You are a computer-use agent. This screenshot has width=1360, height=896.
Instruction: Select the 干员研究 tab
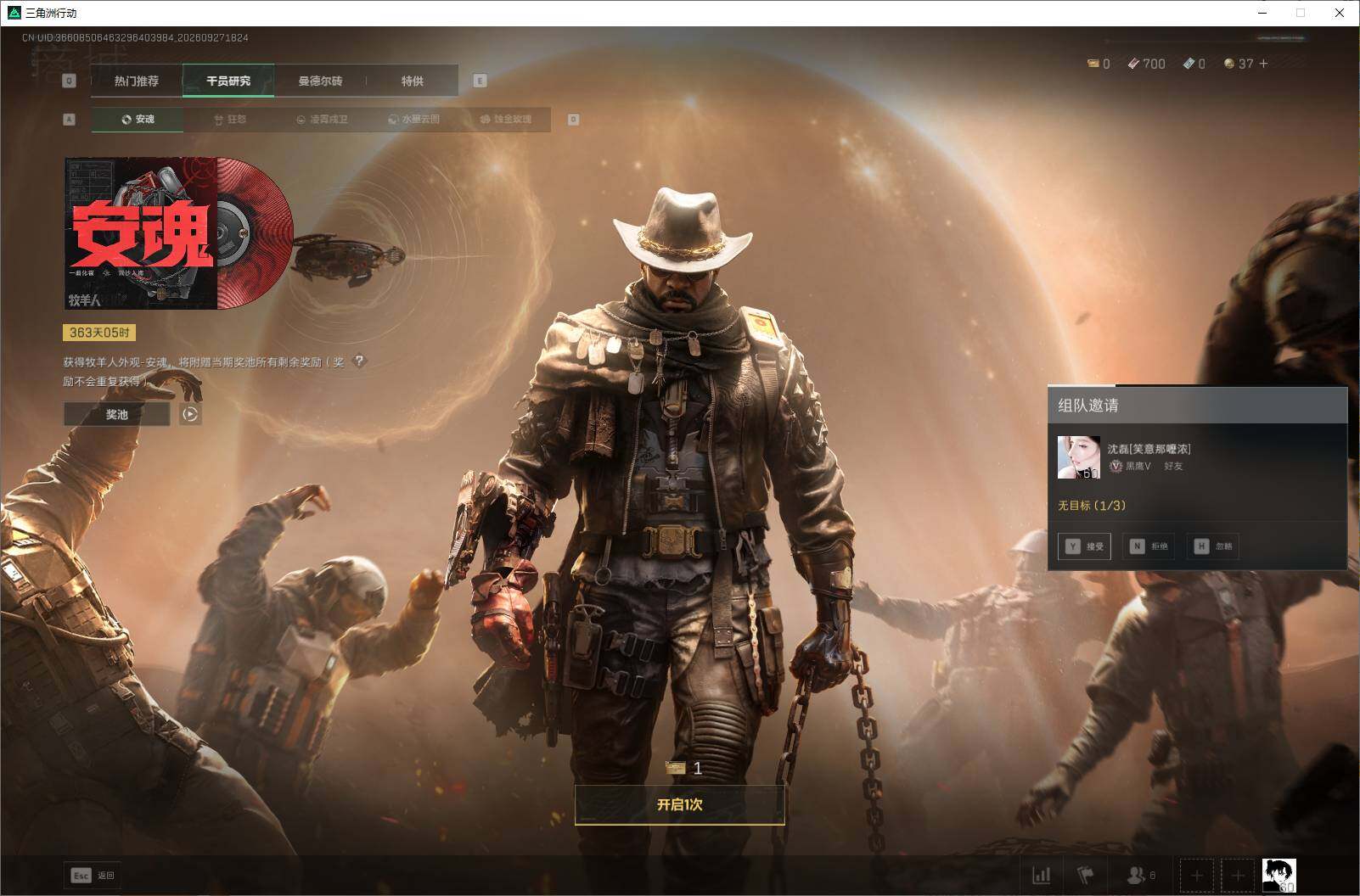pos(228,81)
